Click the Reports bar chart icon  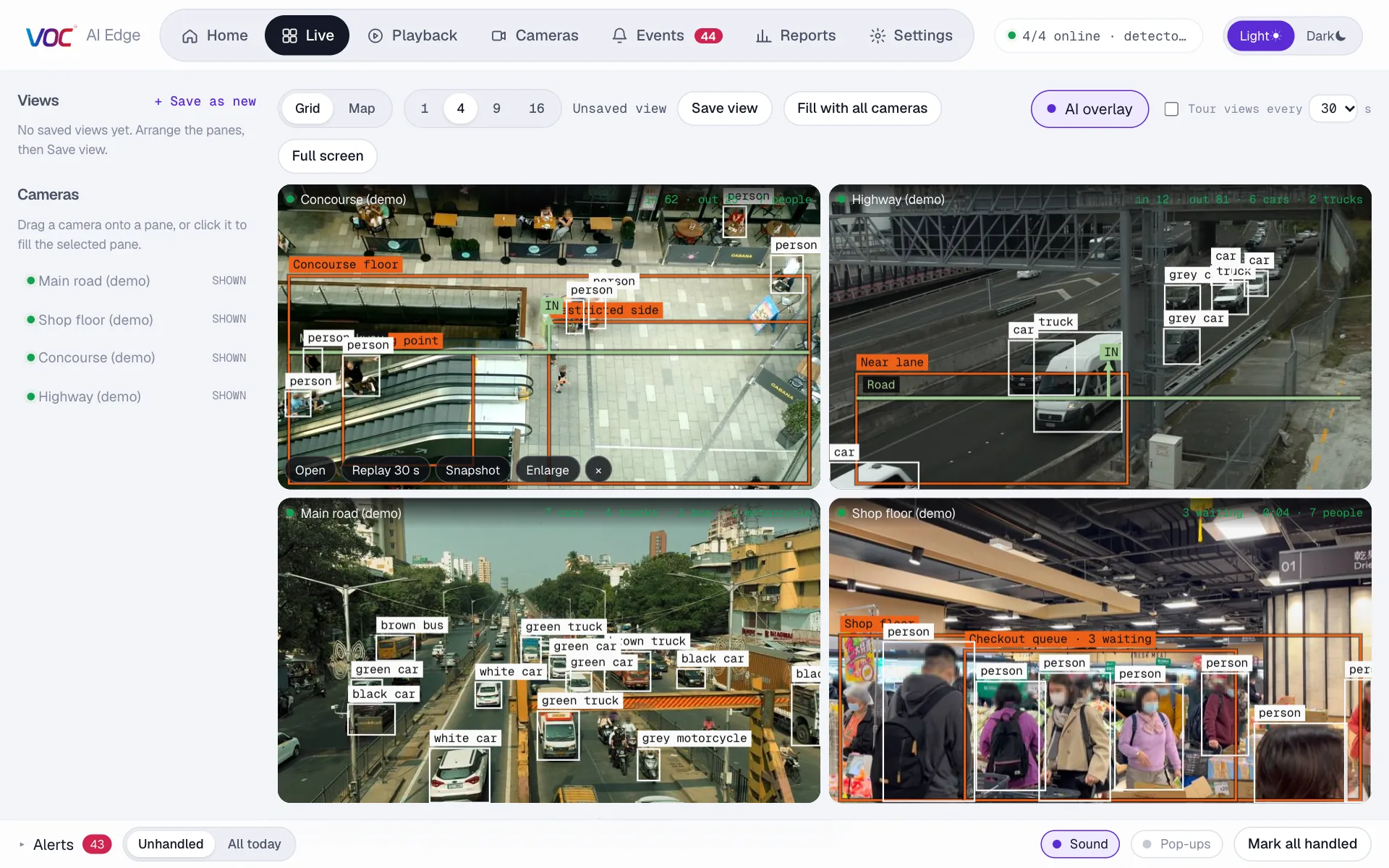pyautogui.click(x=763, y=36)
